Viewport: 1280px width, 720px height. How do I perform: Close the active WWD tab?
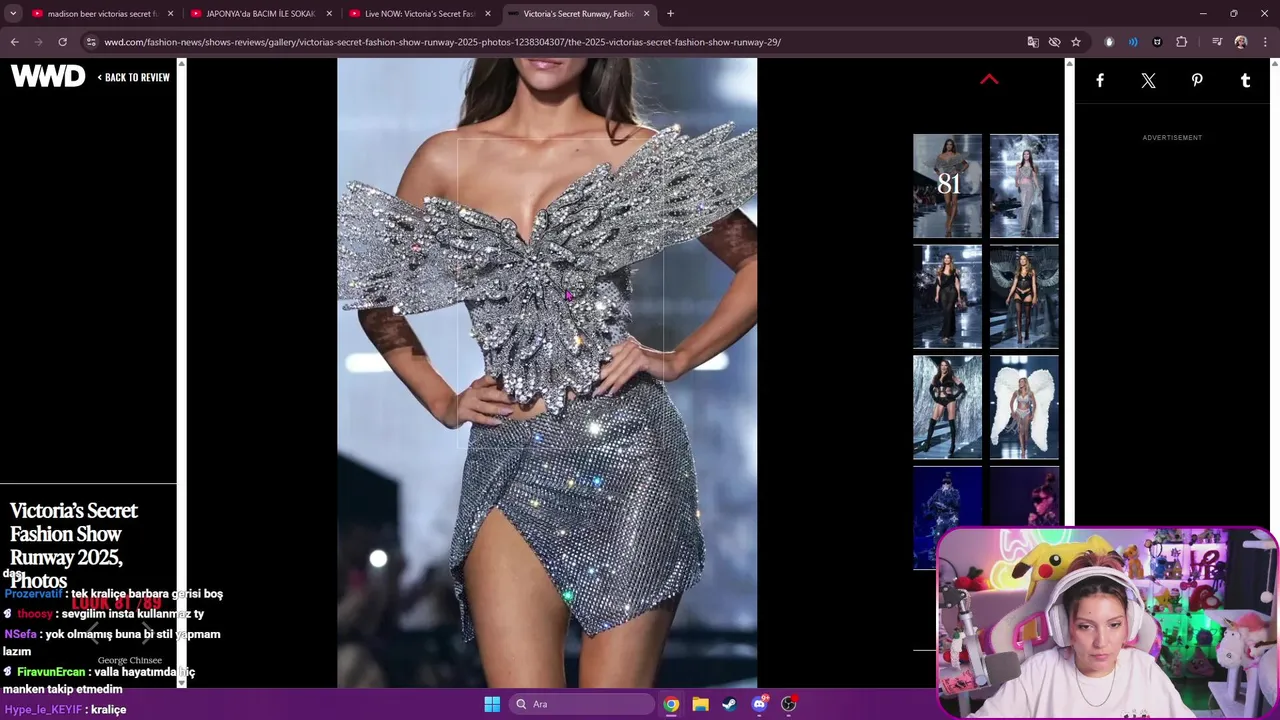[x=646, y=14]
